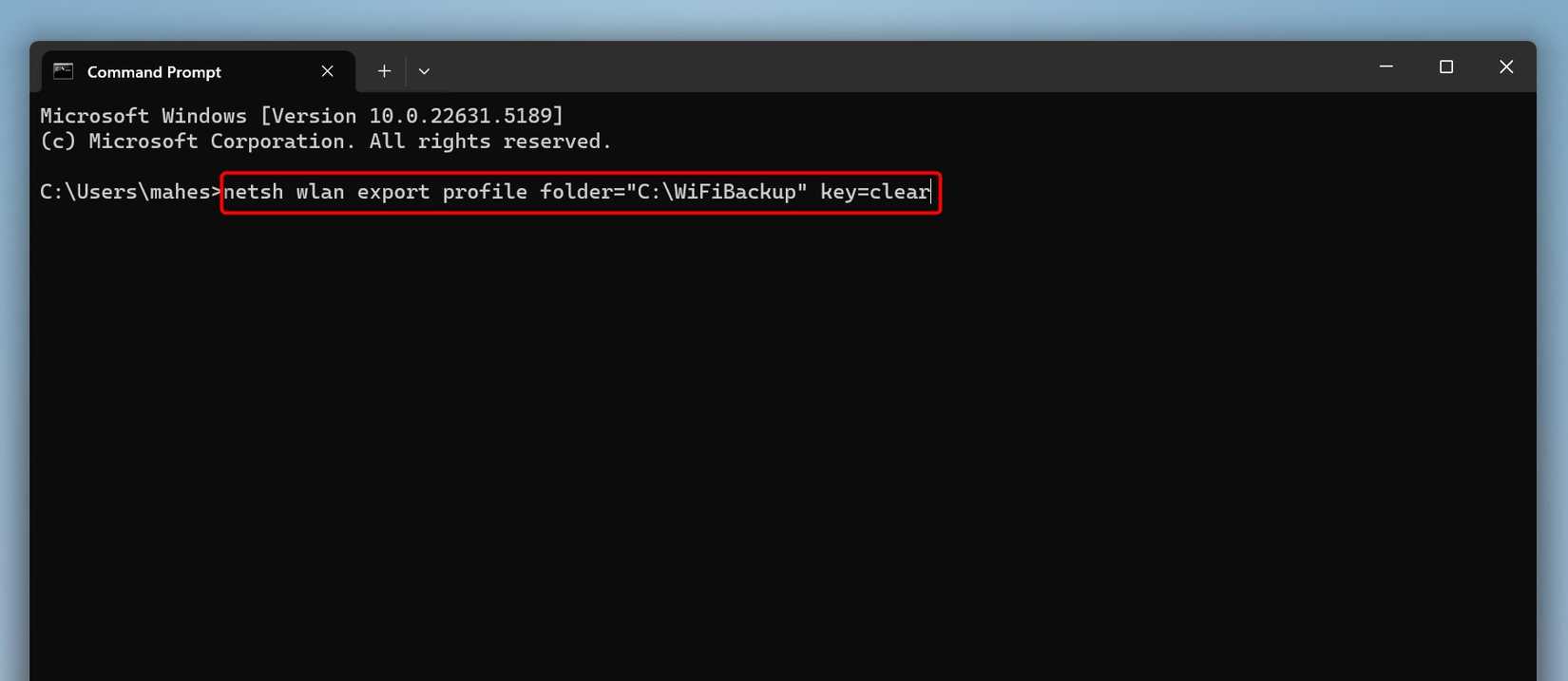1568x681 pixels.
Task: Click the maximize square icon
Action: pos(1446,66)
